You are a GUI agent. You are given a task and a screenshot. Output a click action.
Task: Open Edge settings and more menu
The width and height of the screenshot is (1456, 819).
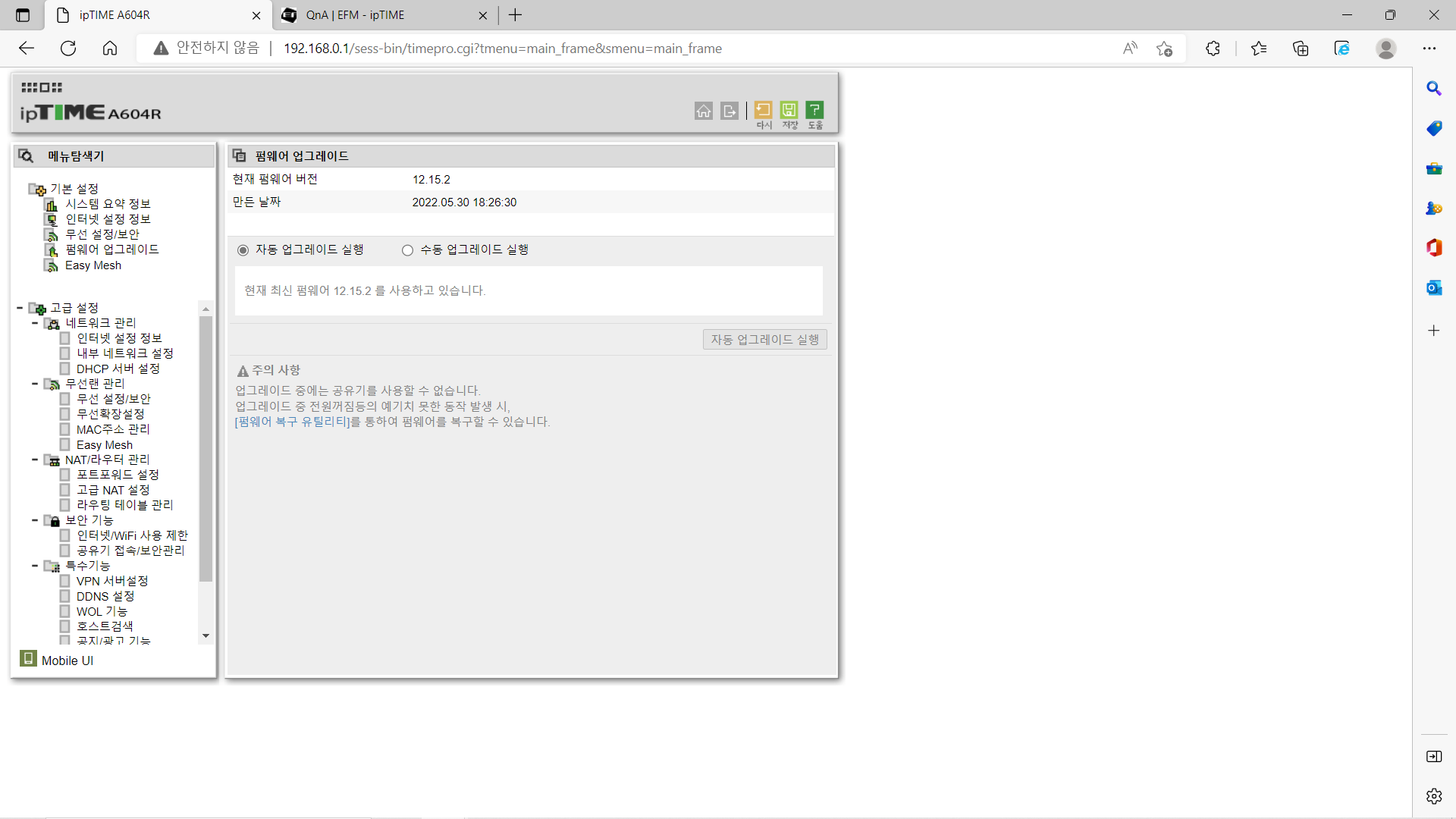coord(1429,49)
